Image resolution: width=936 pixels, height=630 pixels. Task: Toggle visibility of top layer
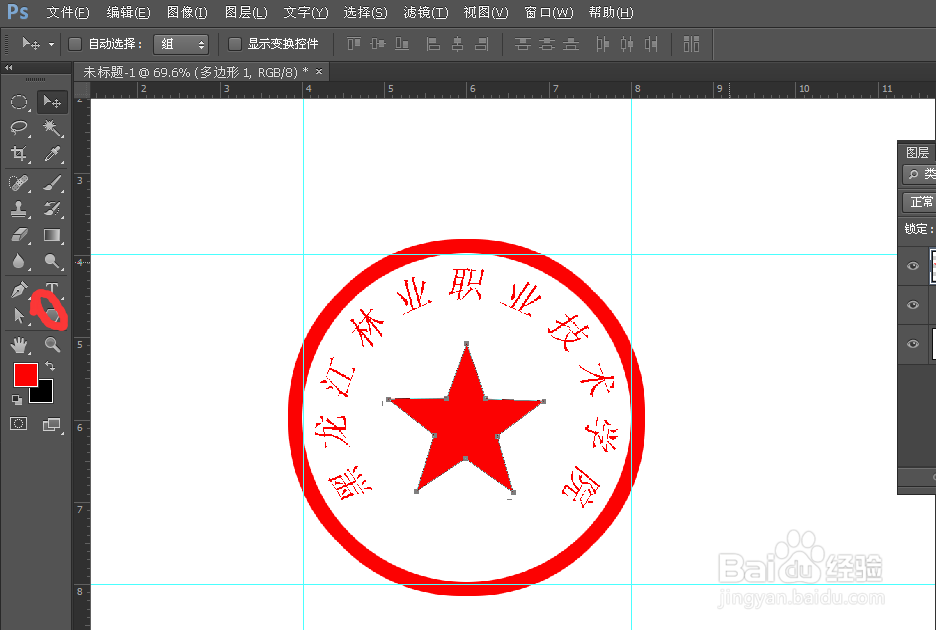tap(913, 266)
